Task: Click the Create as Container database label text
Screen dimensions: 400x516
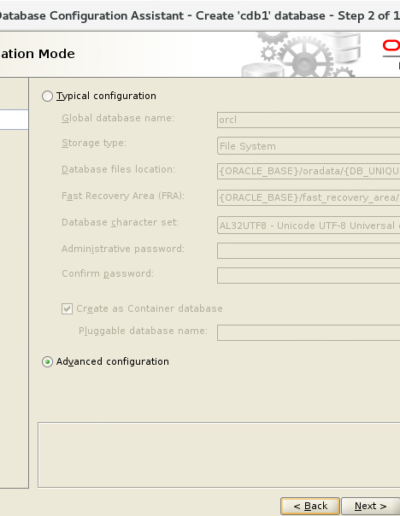Action: [149, 309]
